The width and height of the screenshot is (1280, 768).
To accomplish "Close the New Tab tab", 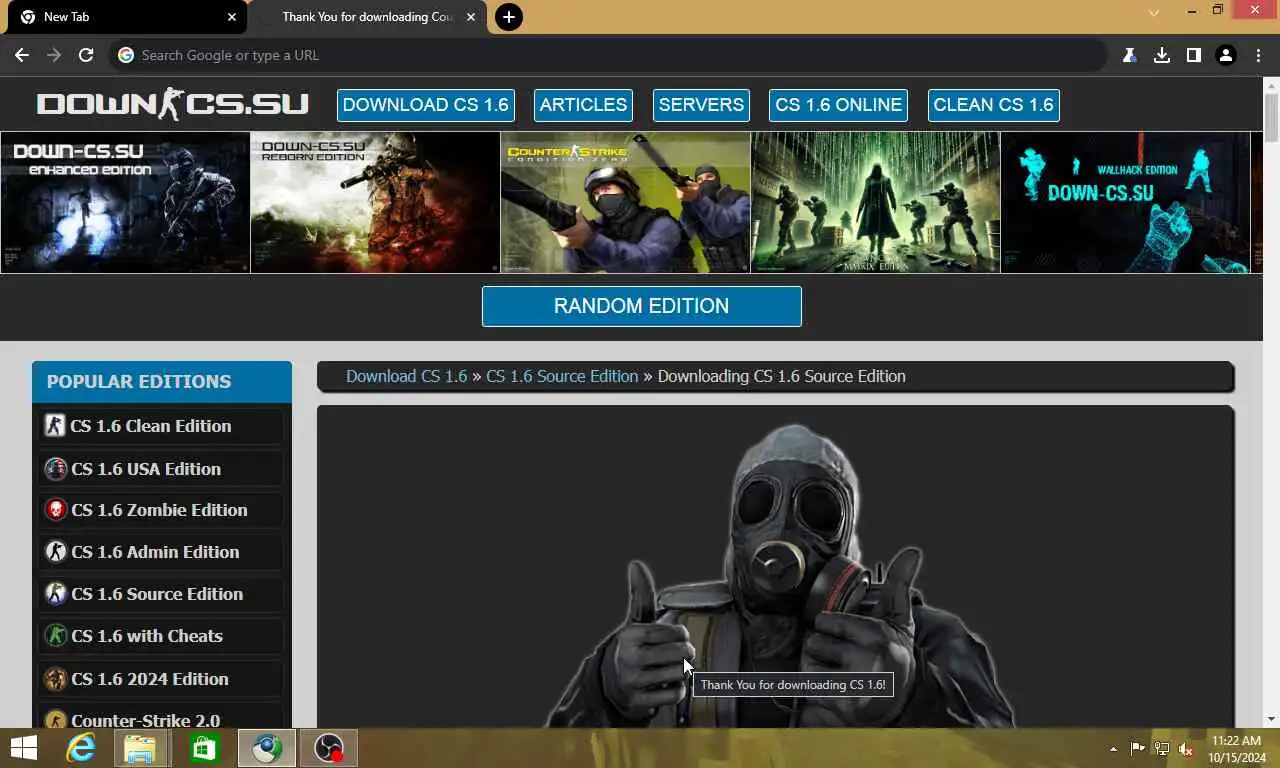I will tap(232, 17).
